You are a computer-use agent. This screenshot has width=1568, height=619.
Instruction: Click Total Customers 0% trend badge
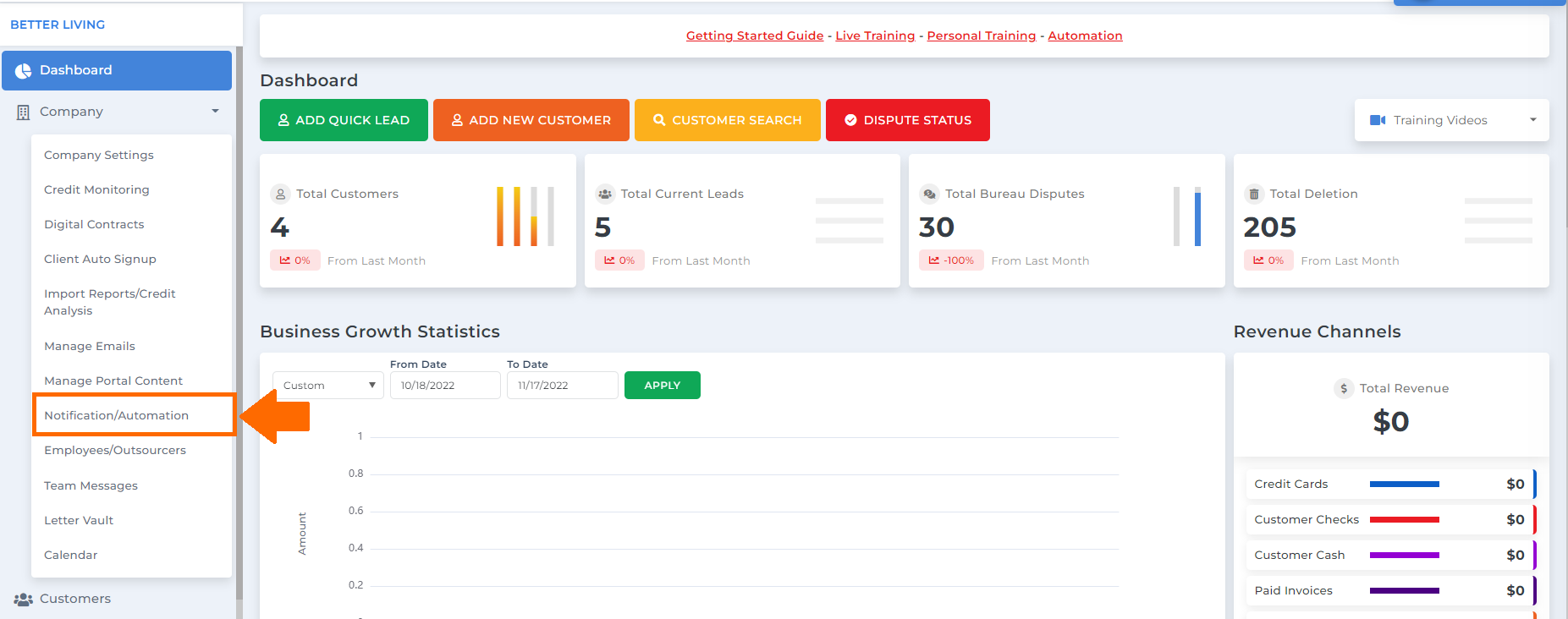click(x=295, y=260)
